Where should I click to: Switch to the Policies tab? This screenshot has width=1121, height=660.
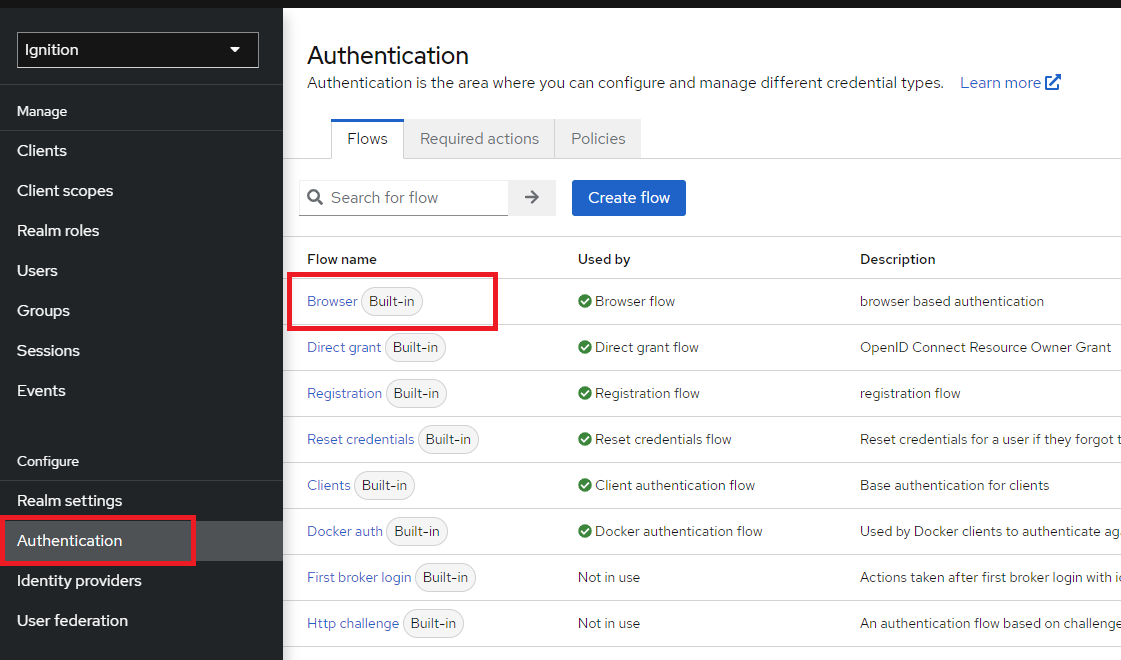(x=598, y=139)
